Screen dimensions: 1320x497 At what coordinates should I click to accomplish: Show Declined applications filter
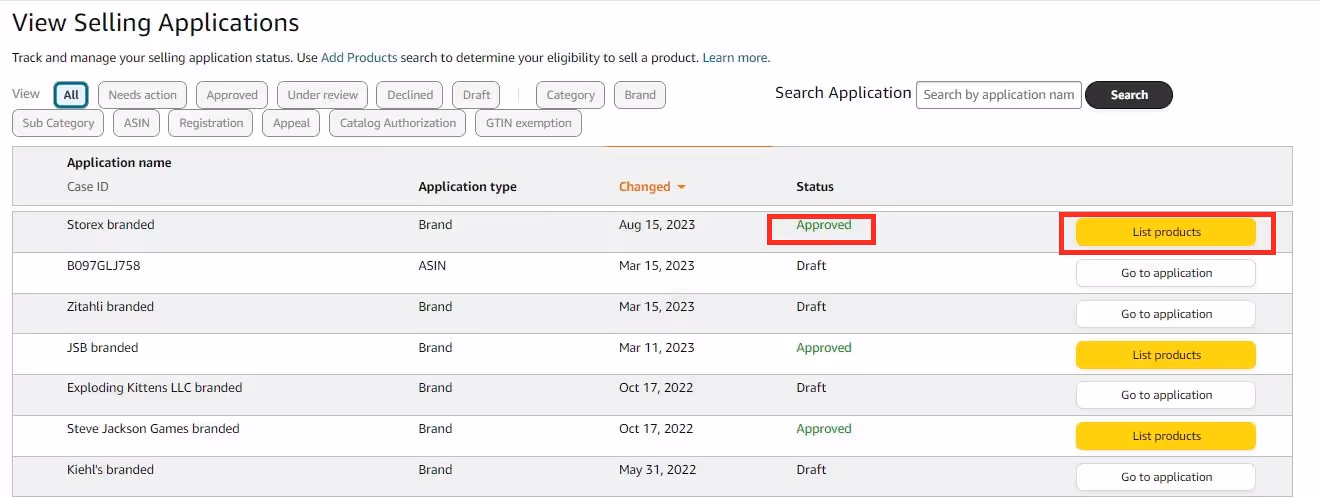pyautogui.click(x=410, y=95)
